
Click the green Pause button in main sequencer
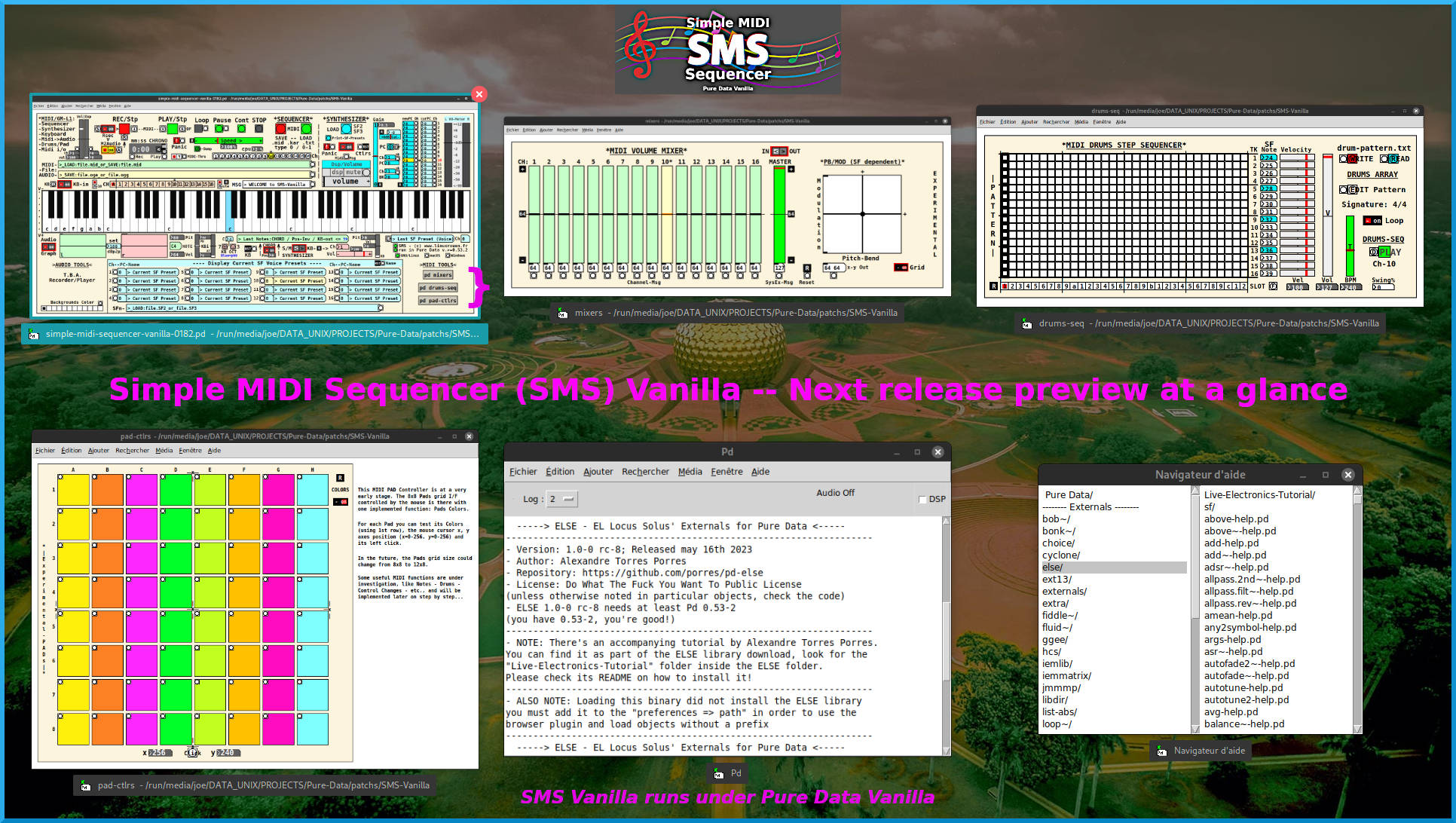click(x=219, y=128)
